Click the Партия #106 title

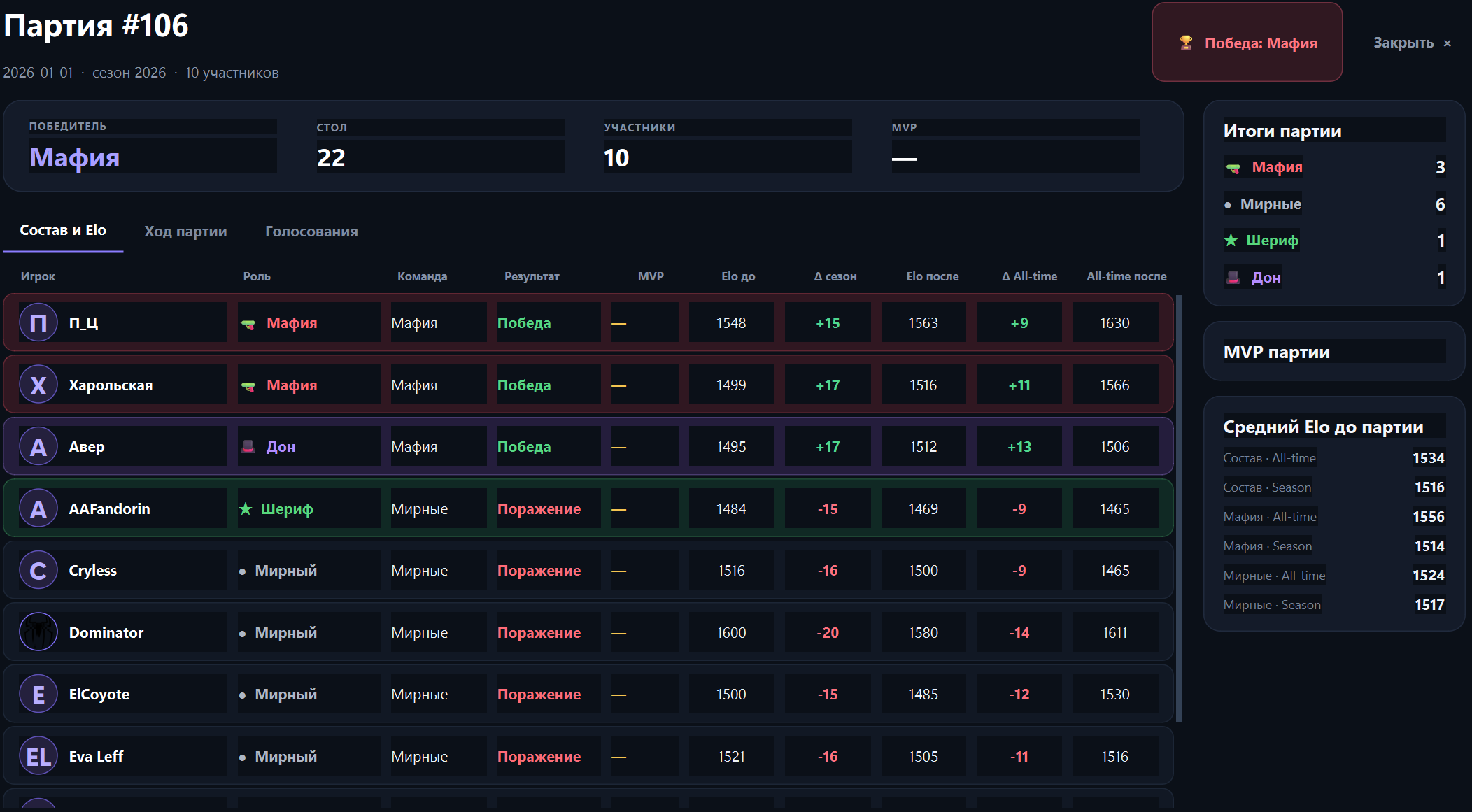(96, 26)
